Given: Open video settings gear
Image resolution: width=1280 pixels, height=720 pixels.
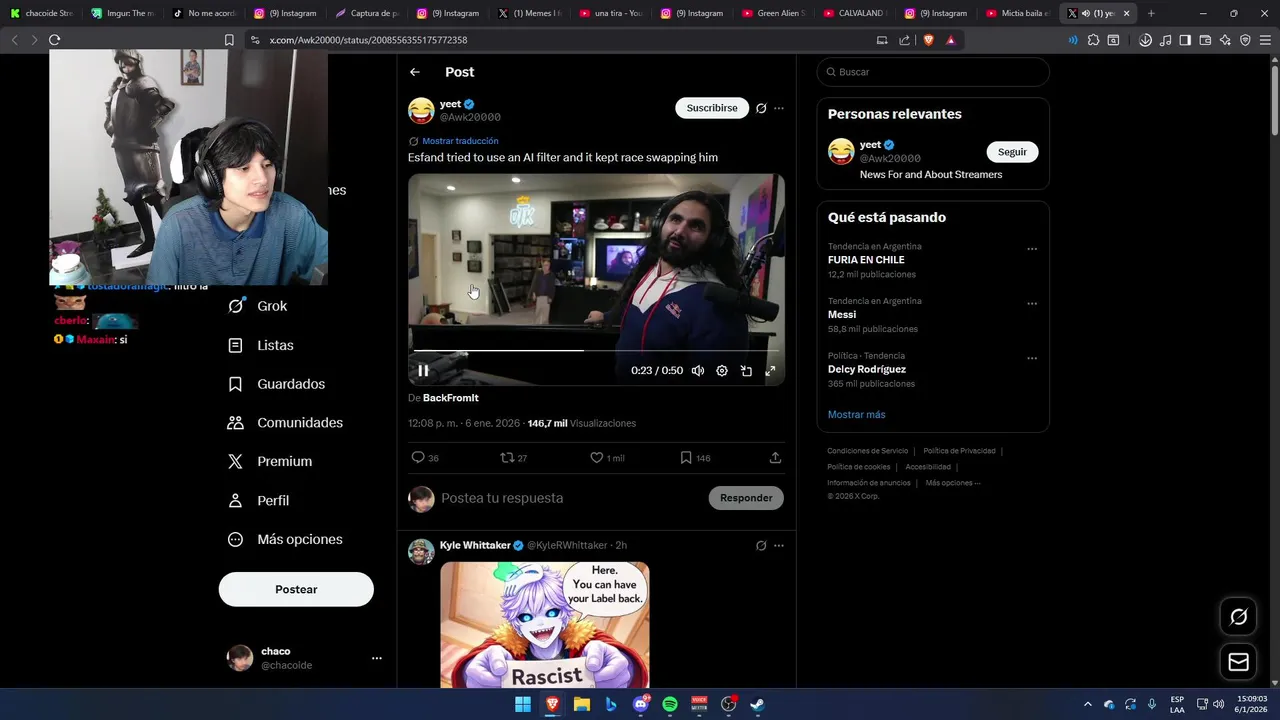Looking at the screenshot, I should click(x=722, y=370).
